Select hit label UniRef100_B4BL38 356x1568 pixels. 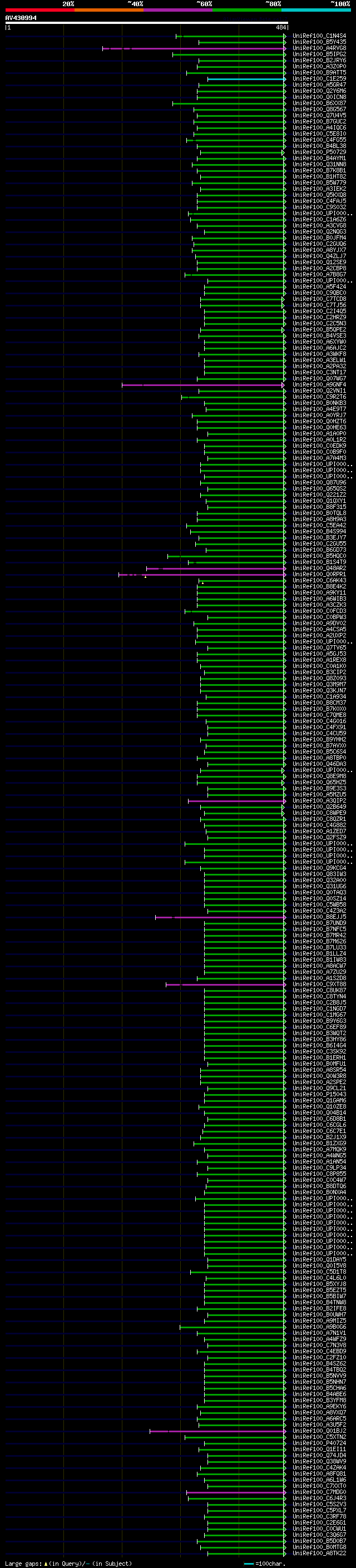(x=319, y=146)
